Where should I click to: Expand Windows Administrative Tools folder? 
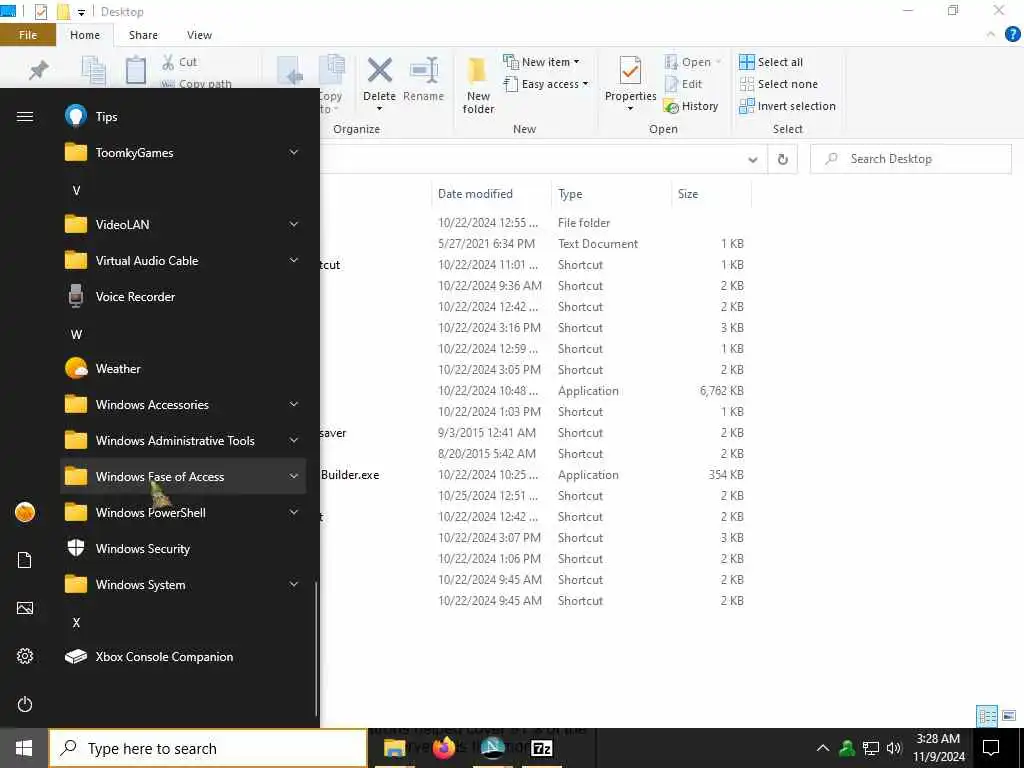[294, 440]
